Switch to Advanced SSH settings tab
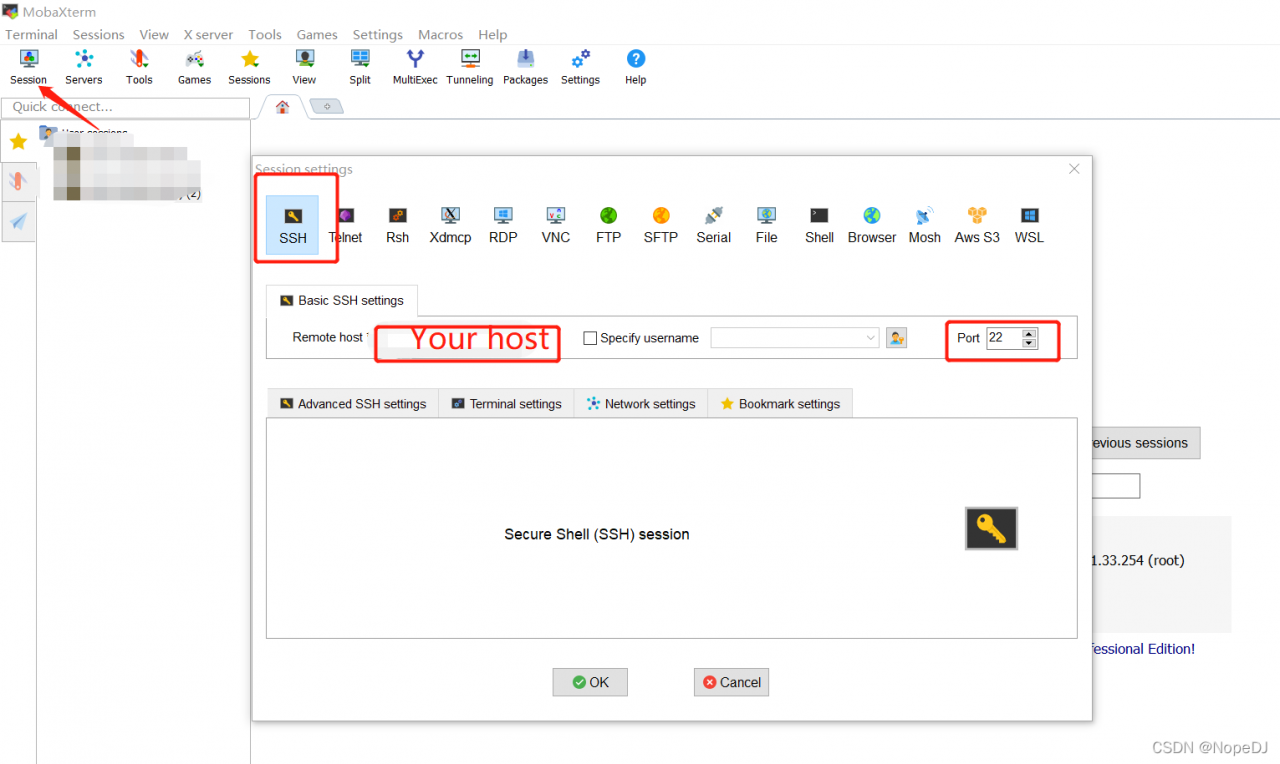 (x=353, y=404)
